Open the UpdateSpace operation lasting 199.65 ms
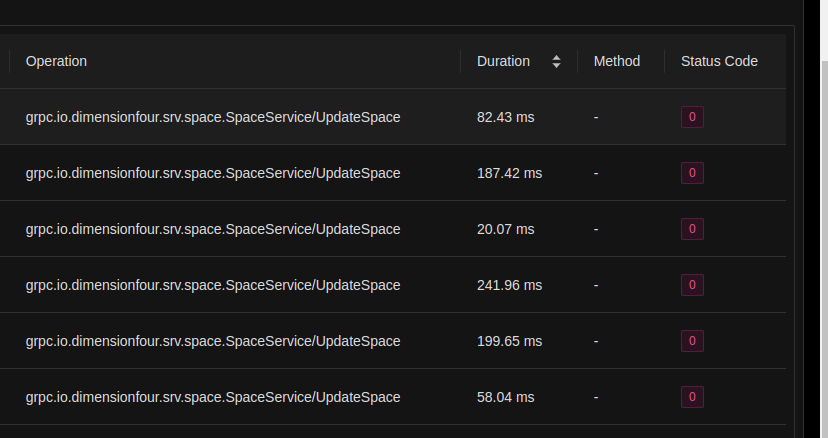The height and width of the screenshot is (438, 828). [213, 341]
